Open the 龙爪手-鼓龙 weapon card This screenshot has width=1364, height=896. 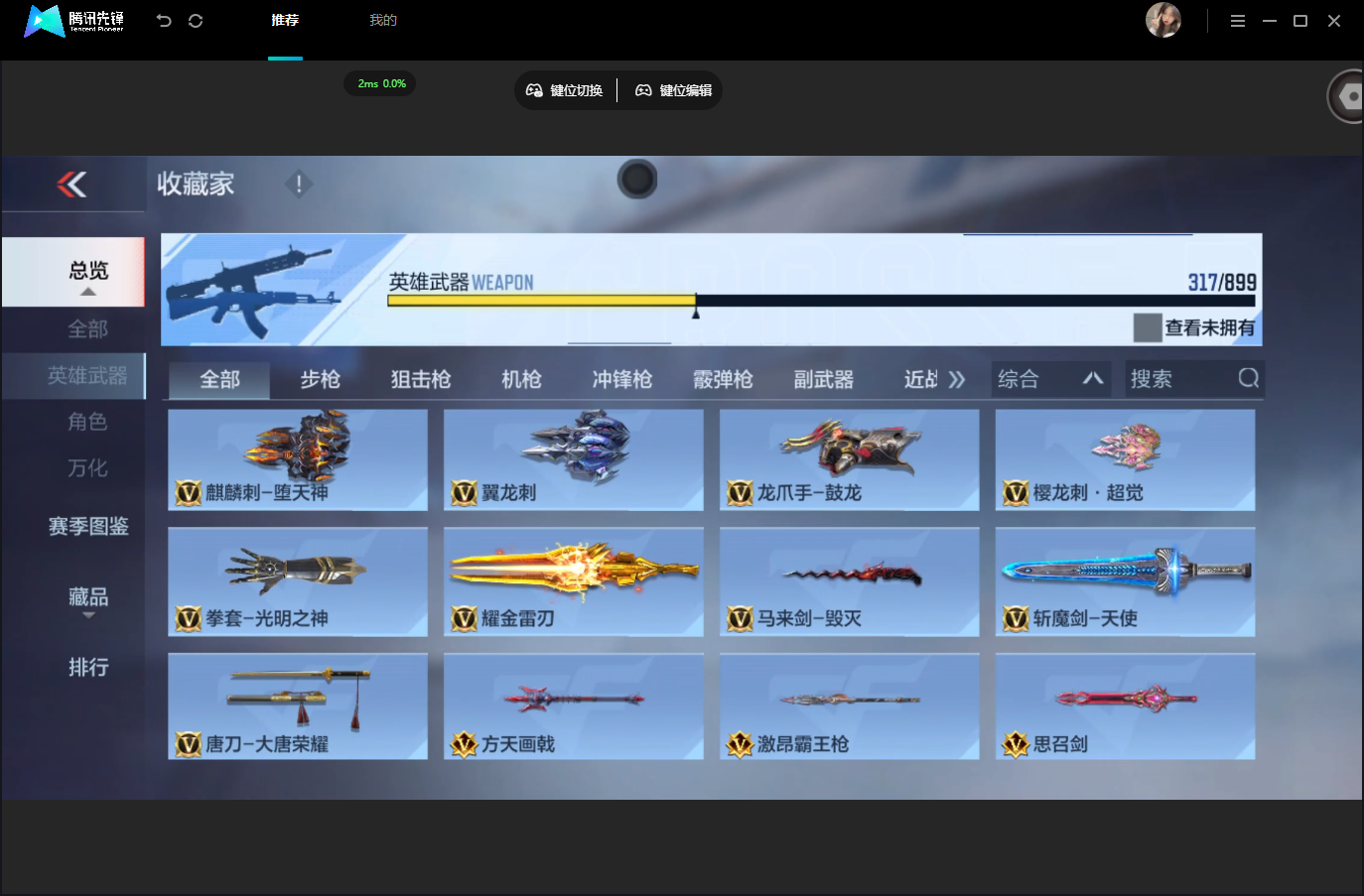[x=850, y=460]
